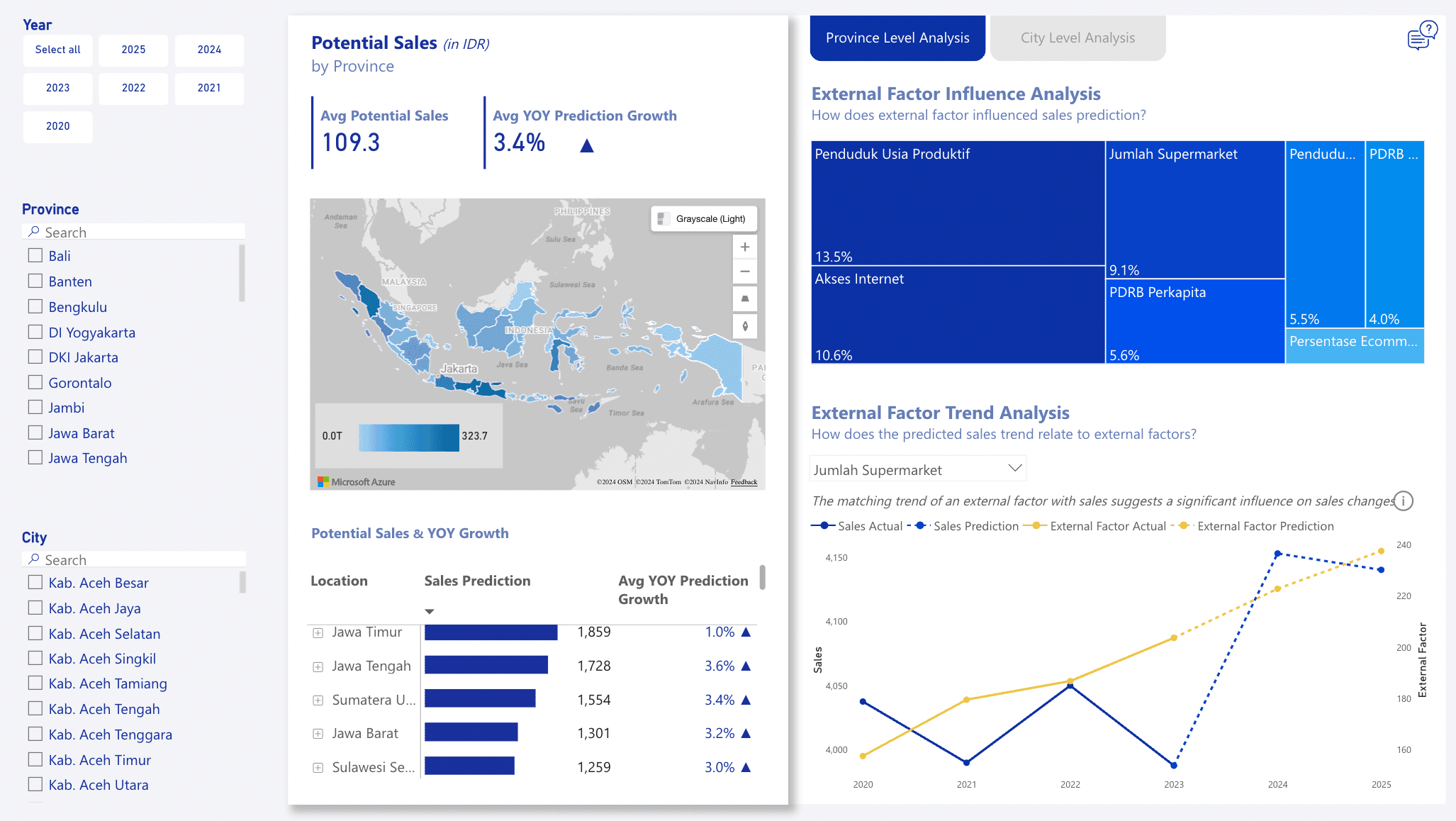Viewport: 1456px width, 821px height.
Task: Click the search icon in the Province search box
Action: point(32,232)
